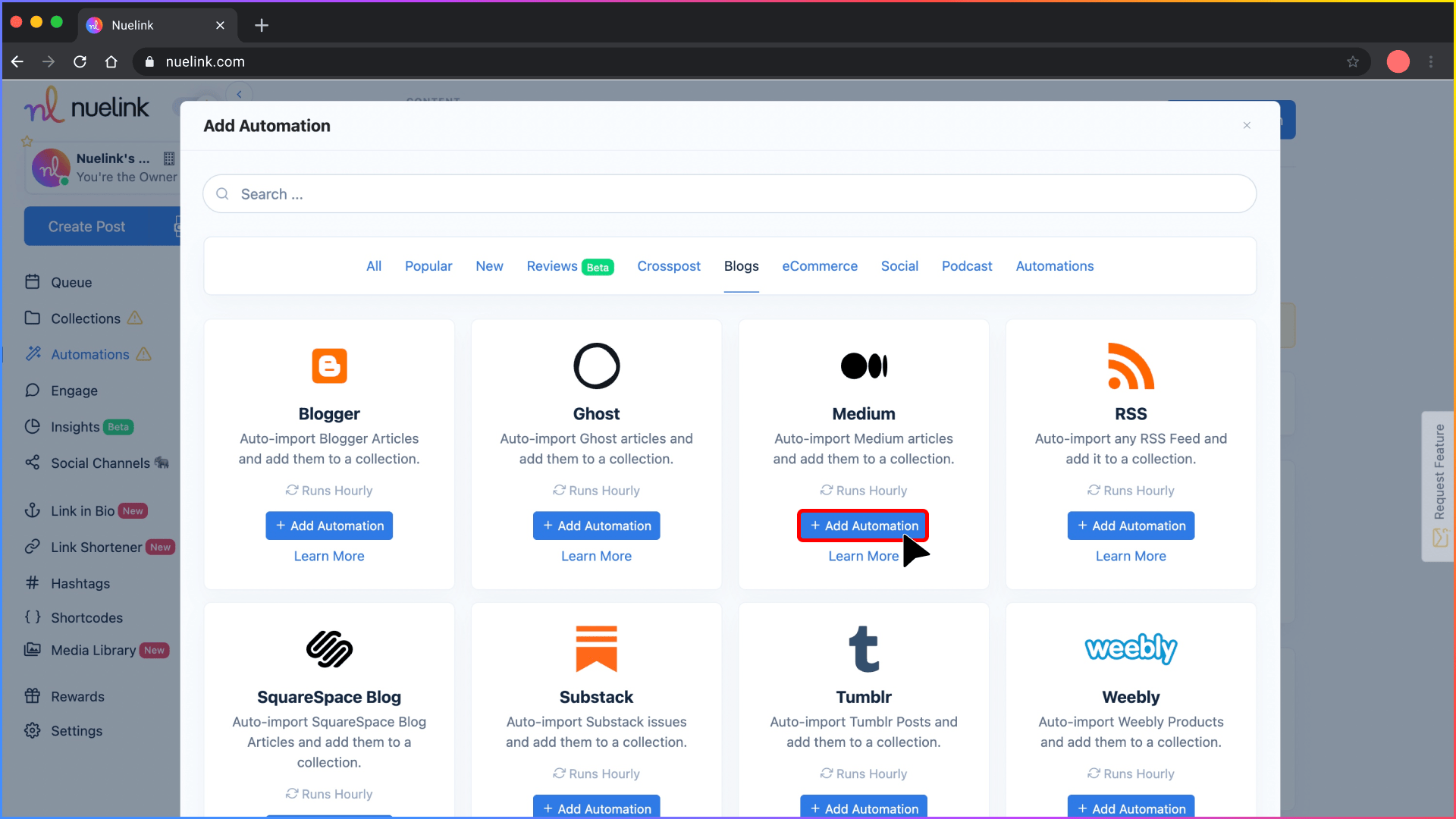
Task: Click the Rewards gift icon
Action: tap(32, 696)
